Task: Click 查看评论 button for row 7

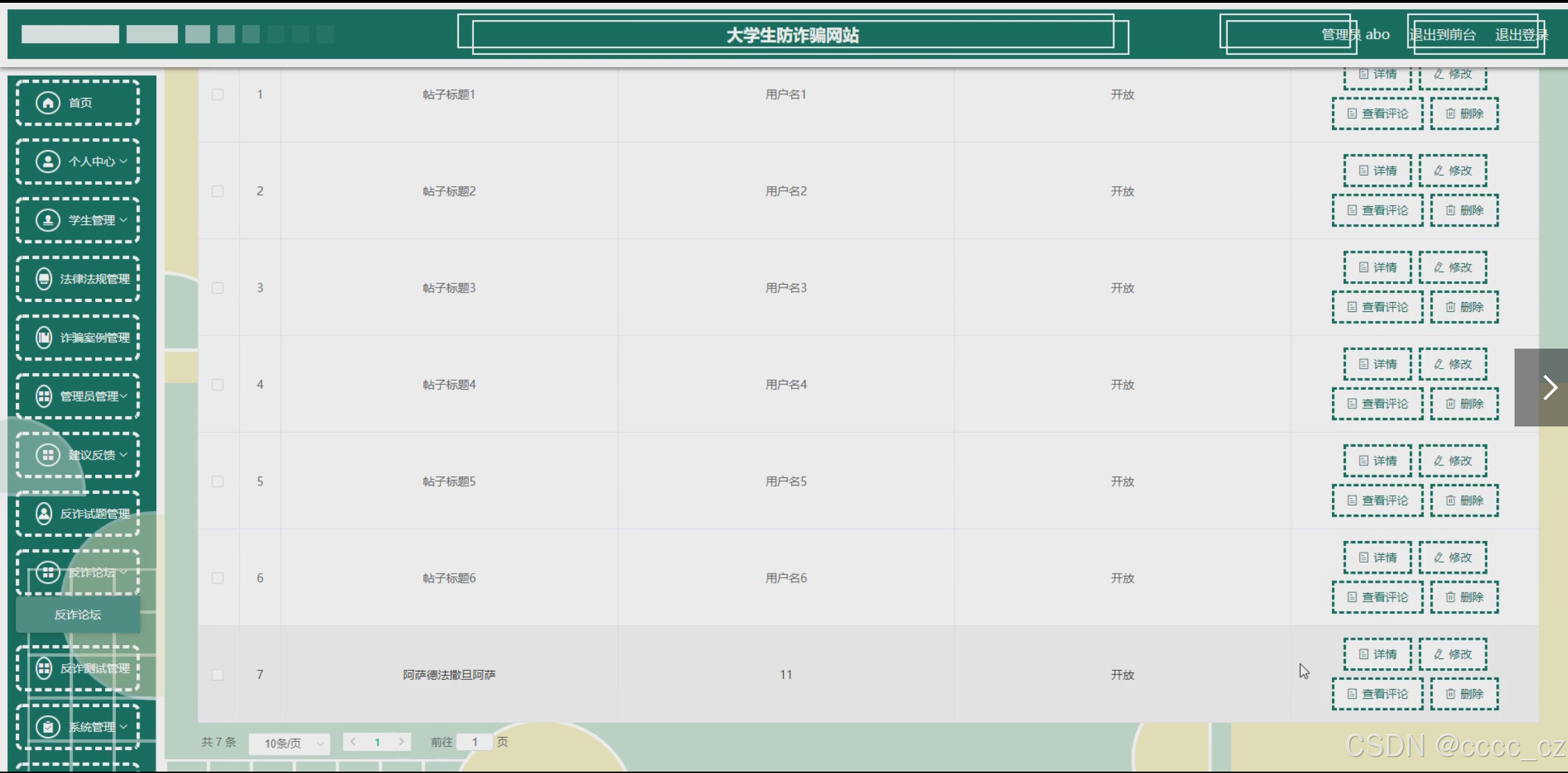Action: pos(1377,694)
